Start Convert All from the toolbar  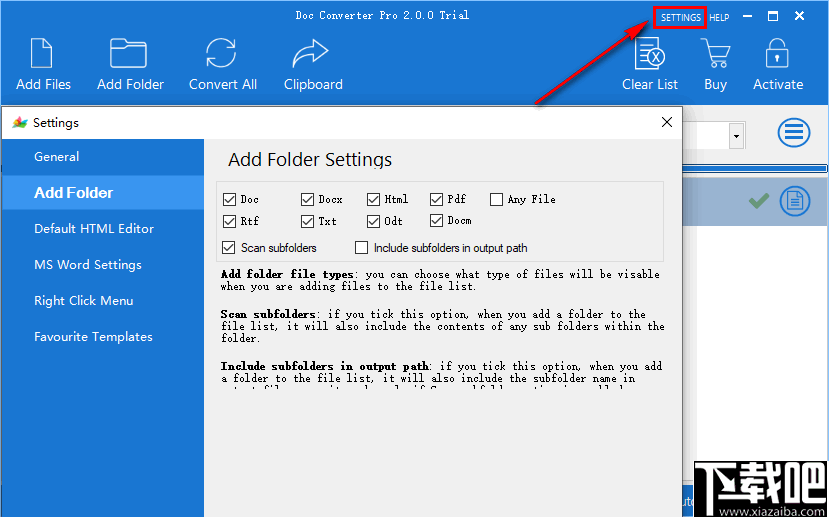click(x=221, y=53)
